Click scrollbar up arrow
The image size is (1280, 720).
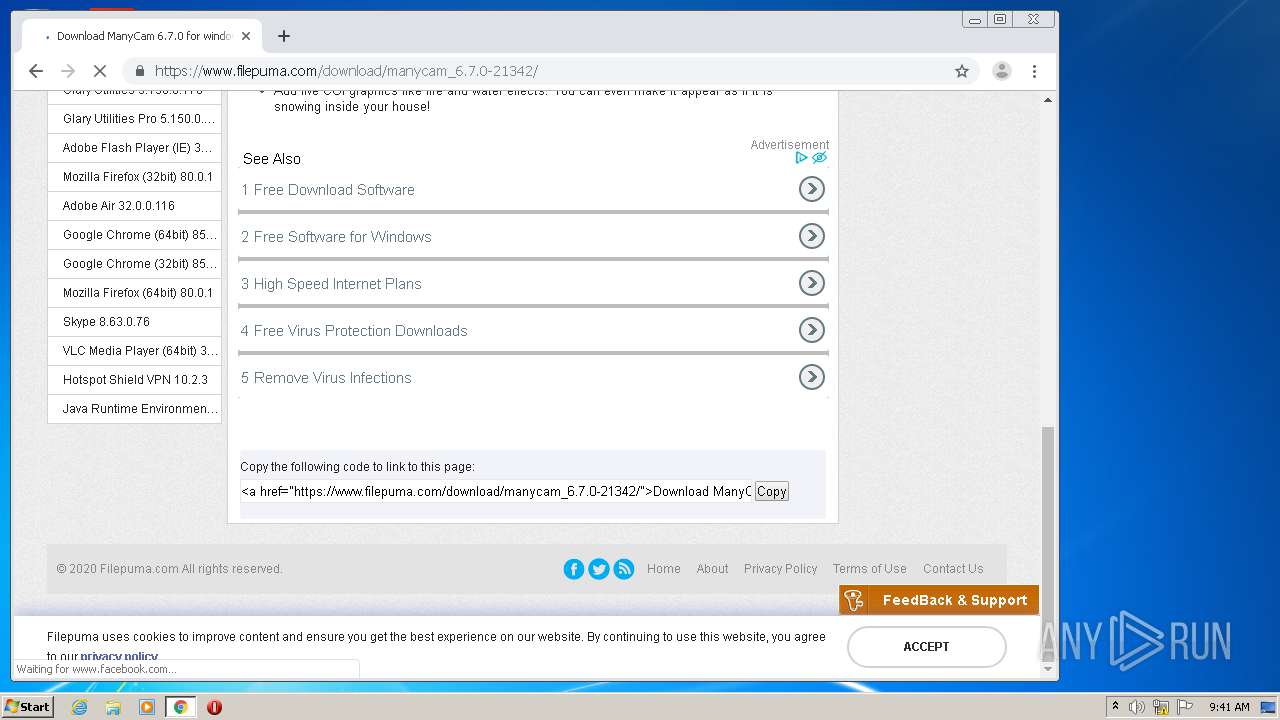[1048, 100]
